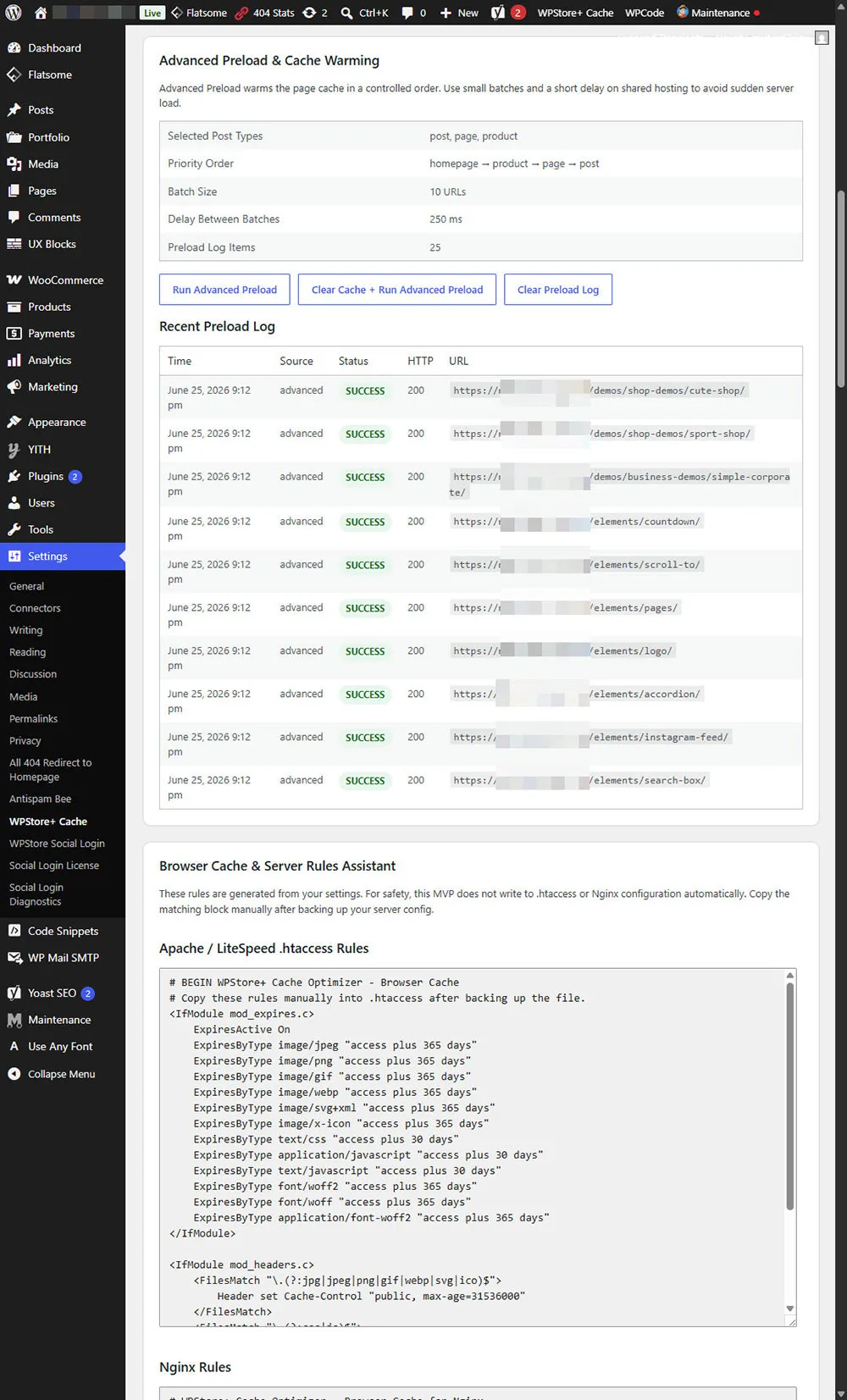Viewport: 847px width, 1400px height.
Task: Click the Flatsome diamond icon in admin bar
Action: (177, 13)
